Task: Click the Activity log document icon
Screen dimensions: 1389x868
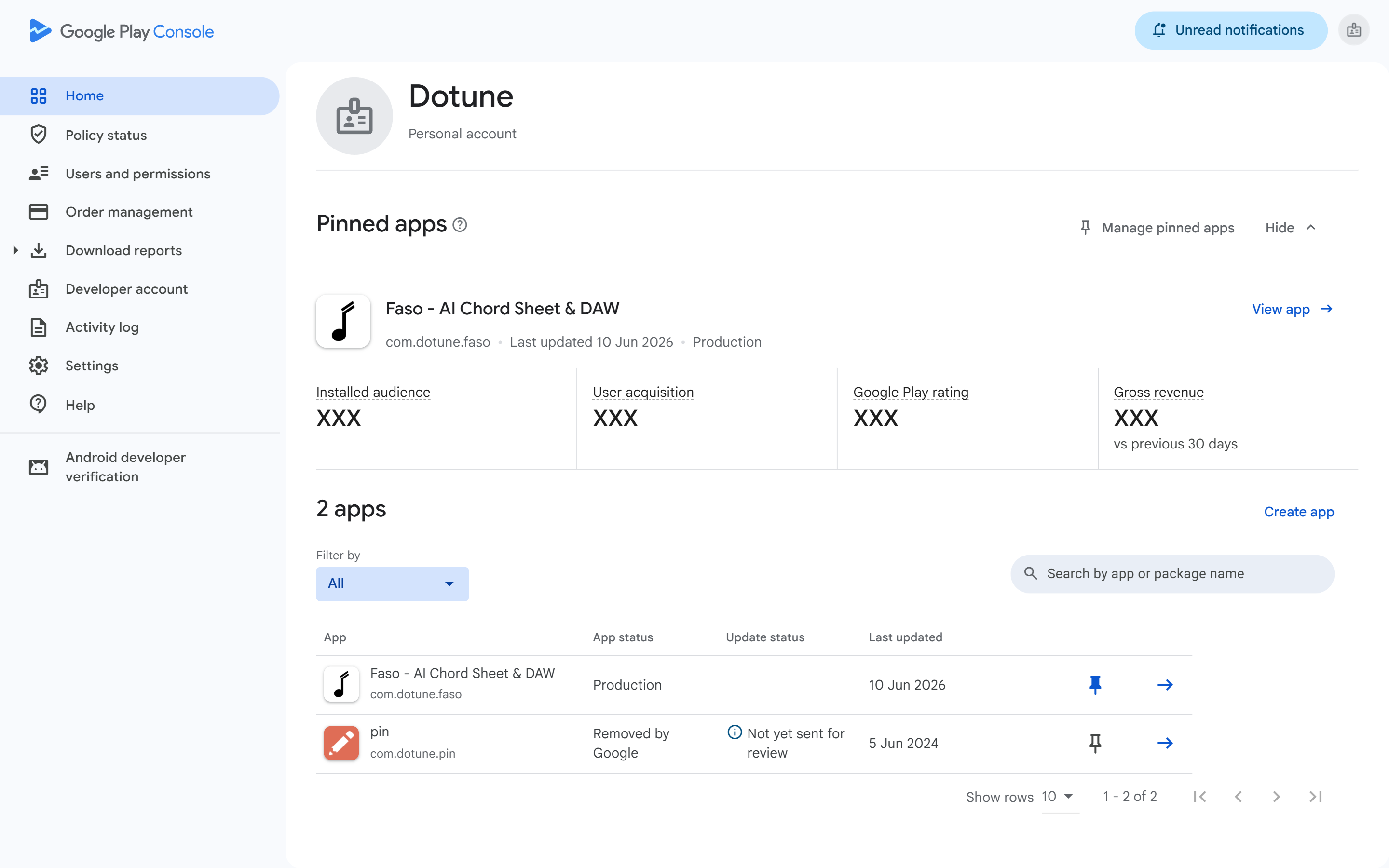Action: point(39,327)
